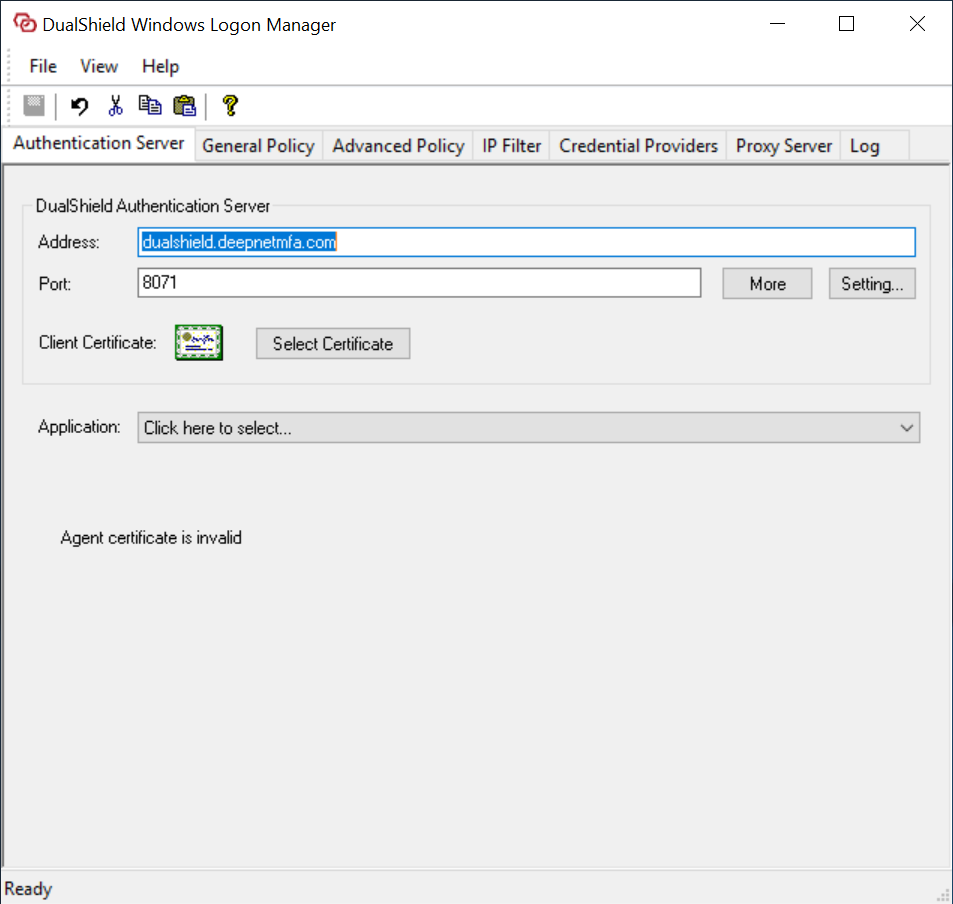Open the IP Filter tab
Screen dimensions: 953x904
pyautogui.click(x=511, y=146)
